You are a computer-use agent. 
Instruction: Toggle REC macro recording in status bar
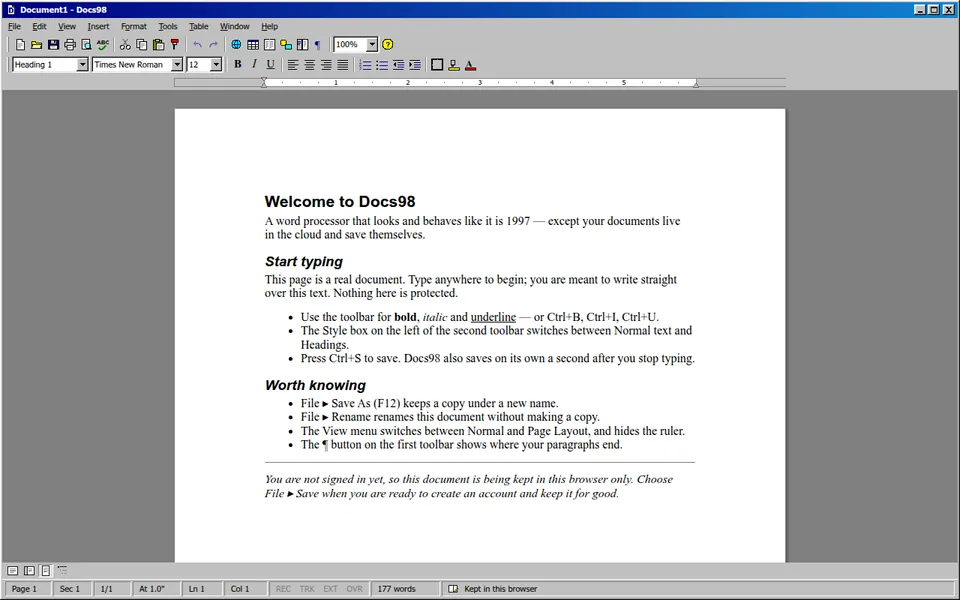pos(283,589)
